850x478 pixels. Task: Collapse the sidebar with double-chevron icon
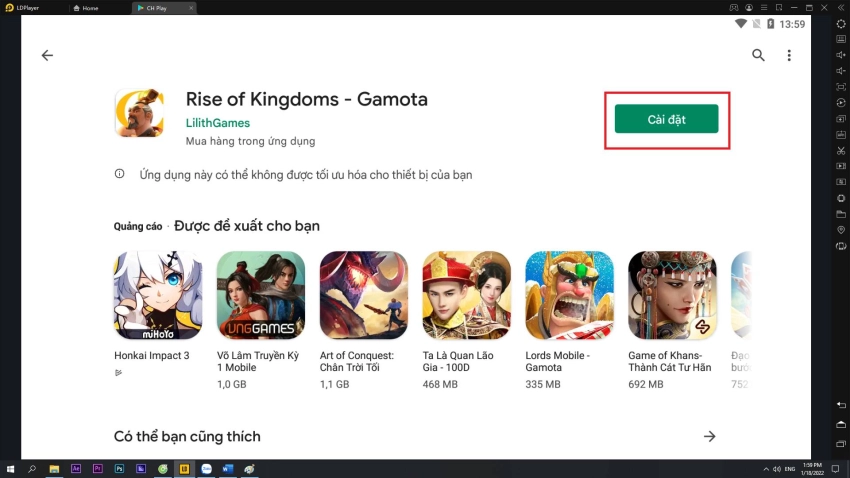click(841, 8)
